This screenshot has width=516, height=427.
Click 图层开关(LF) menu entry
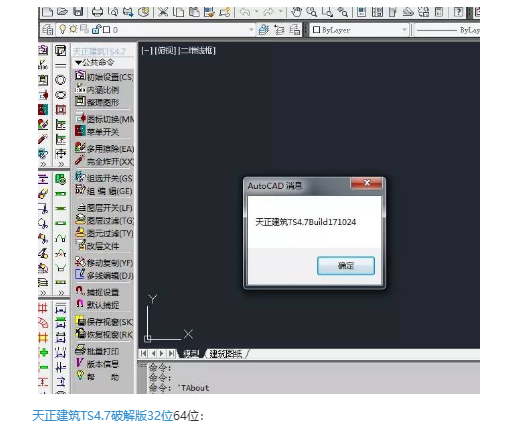pyautogui.click(x=104, y=208)
